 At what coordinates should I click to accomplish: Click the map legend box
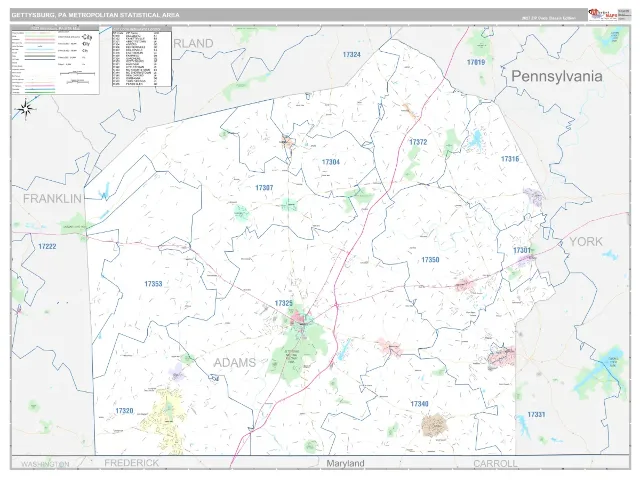(x=55, y=60)
